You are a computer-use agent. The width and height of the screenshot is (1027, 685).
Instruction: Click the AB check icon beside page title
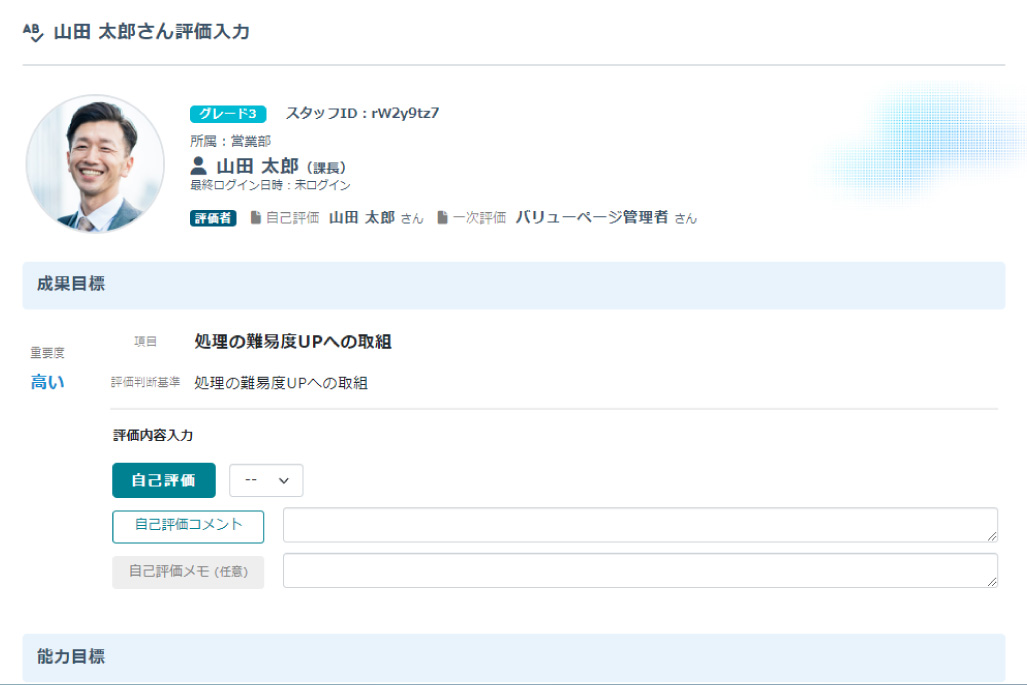tap(33, 32)
